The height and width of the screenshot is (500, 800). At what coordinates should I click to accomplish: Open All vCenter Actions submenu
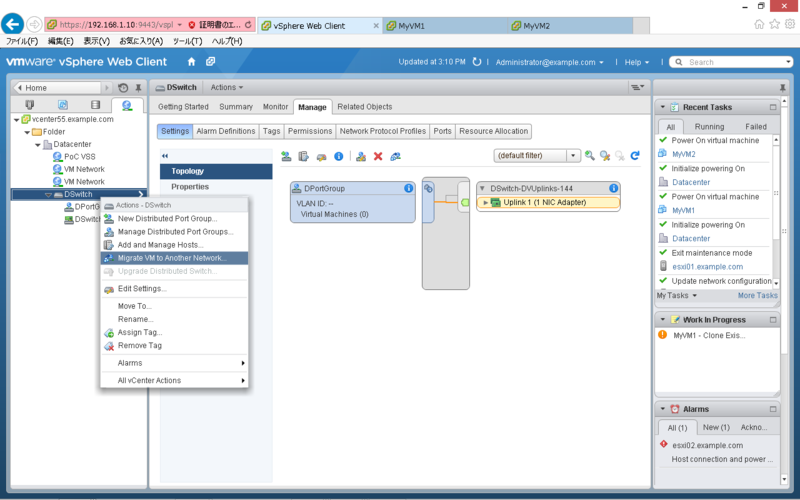174,380
